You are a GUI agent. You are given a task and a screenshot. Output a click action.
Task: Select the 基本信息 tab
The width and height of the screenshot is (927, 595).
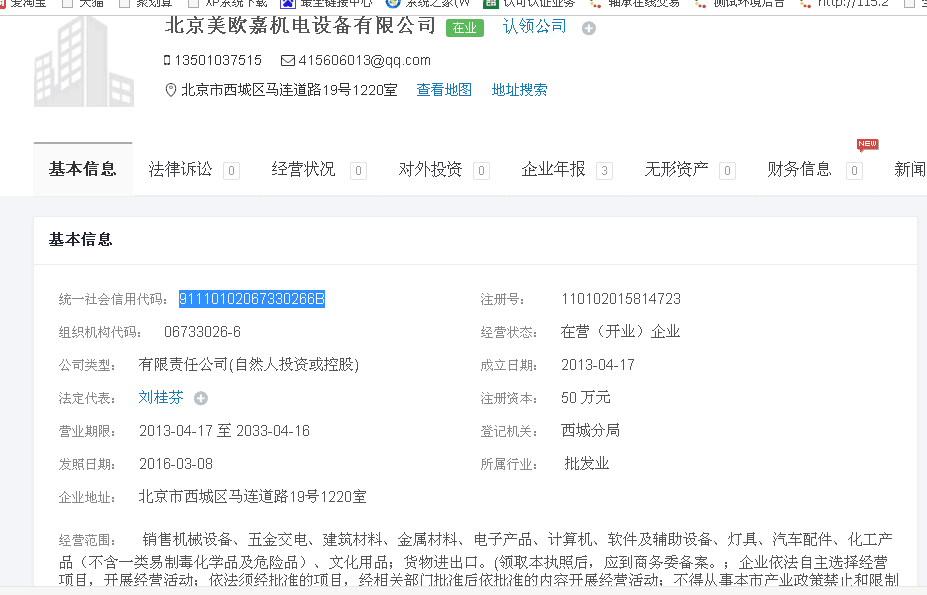[82, 169]
